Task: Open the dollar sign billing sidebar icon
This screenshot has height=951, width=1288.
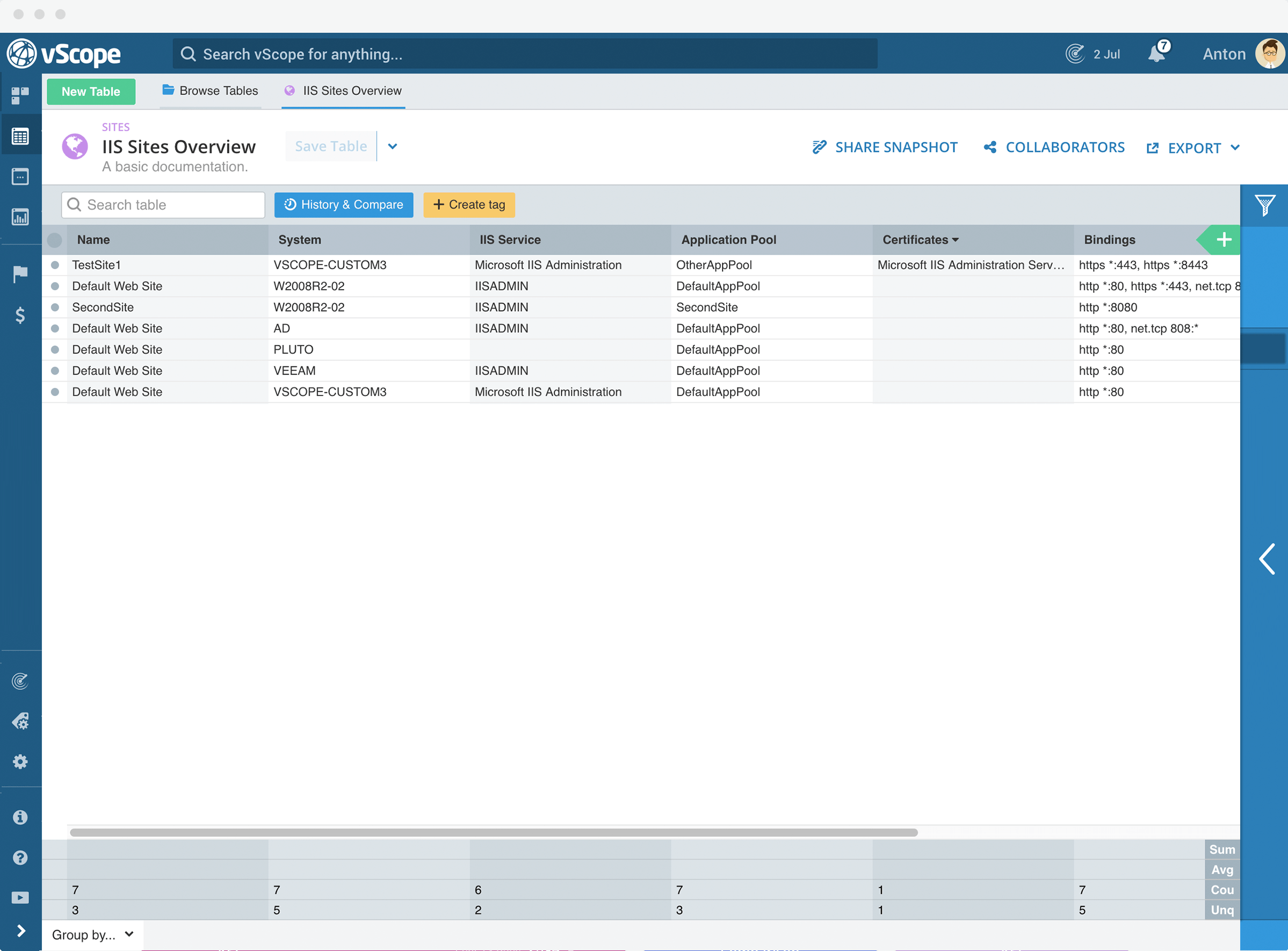Action: click(x=20, y=315)
